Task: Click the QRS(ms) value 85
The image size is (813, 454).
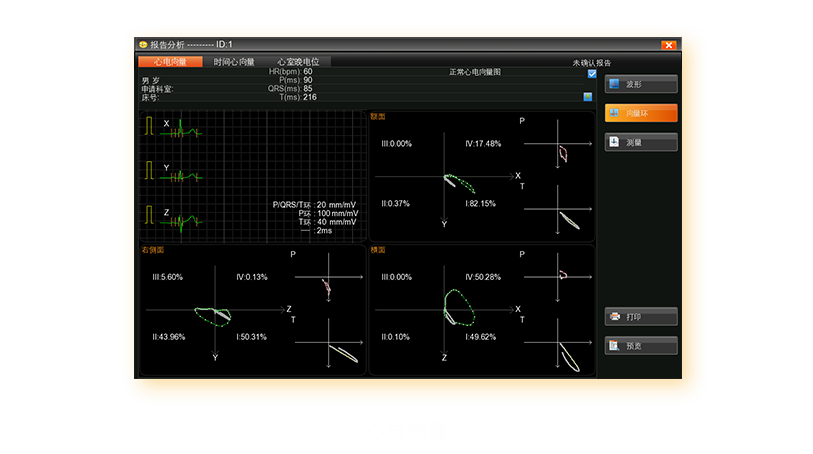Action: point(308,89)
